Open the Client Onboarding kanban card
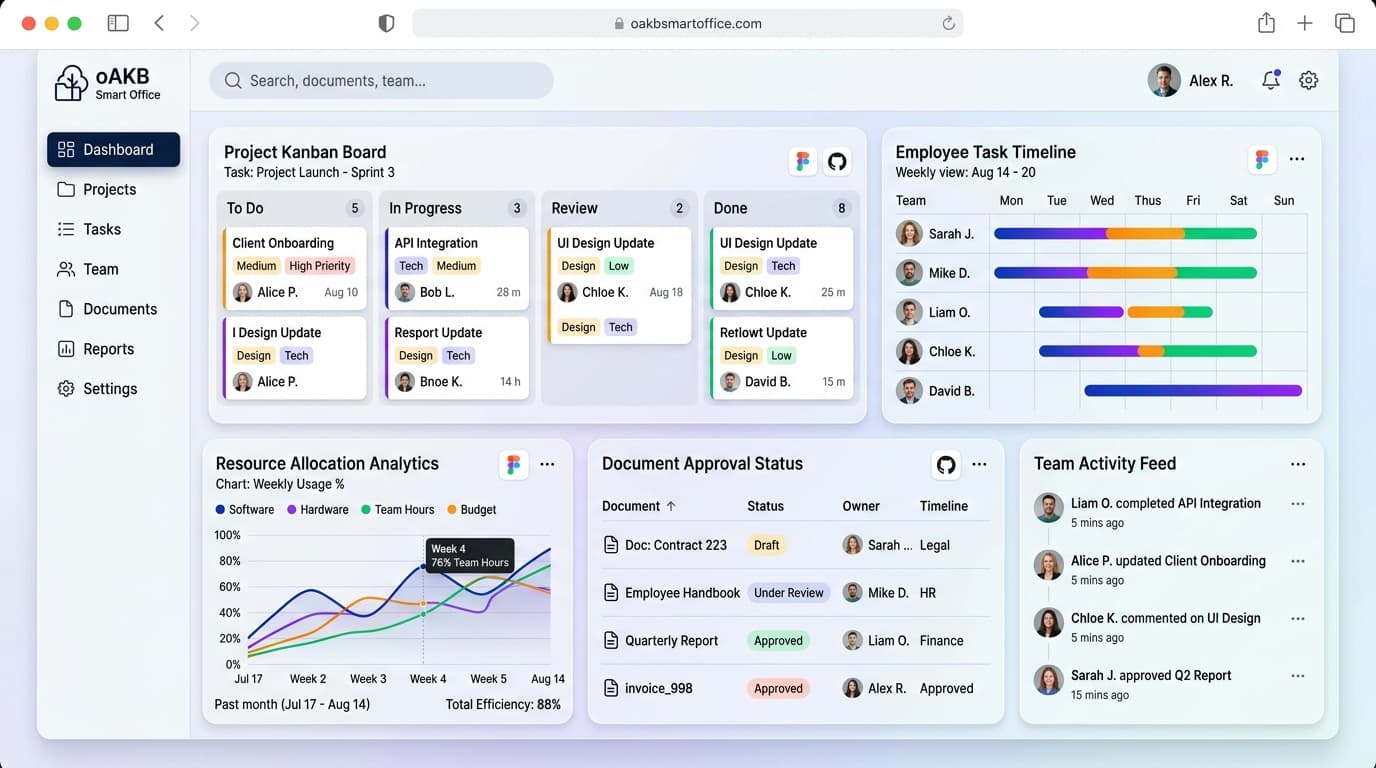 pyautogui.click(x=295, y=268)
